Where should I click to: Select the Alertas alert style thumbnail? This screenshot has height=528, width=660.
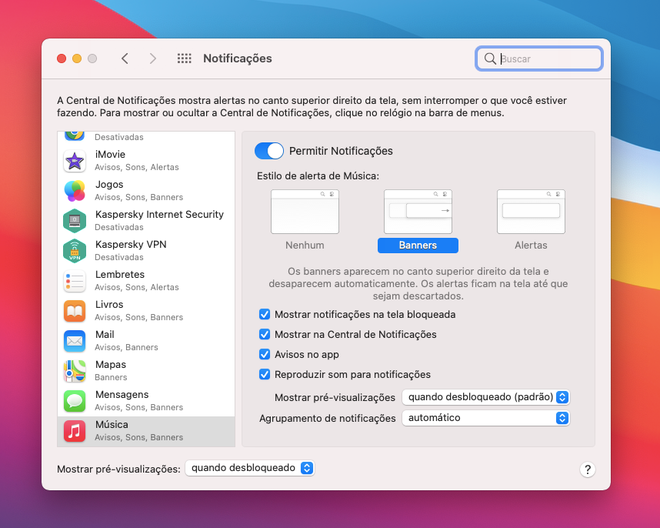click(531, 211)
